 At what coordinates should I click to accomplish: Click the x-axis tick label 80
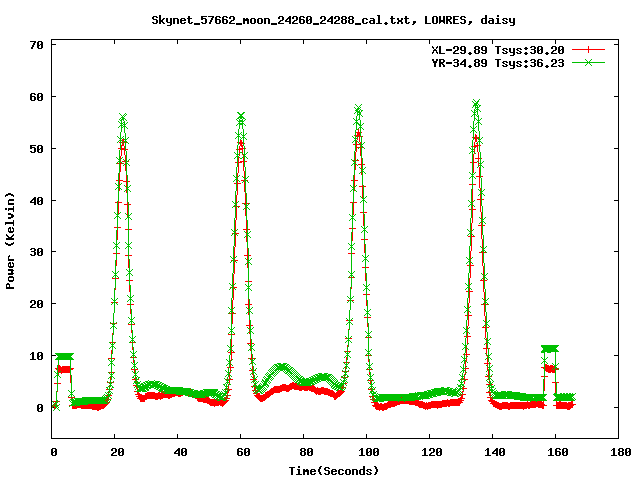coord(306,452)
